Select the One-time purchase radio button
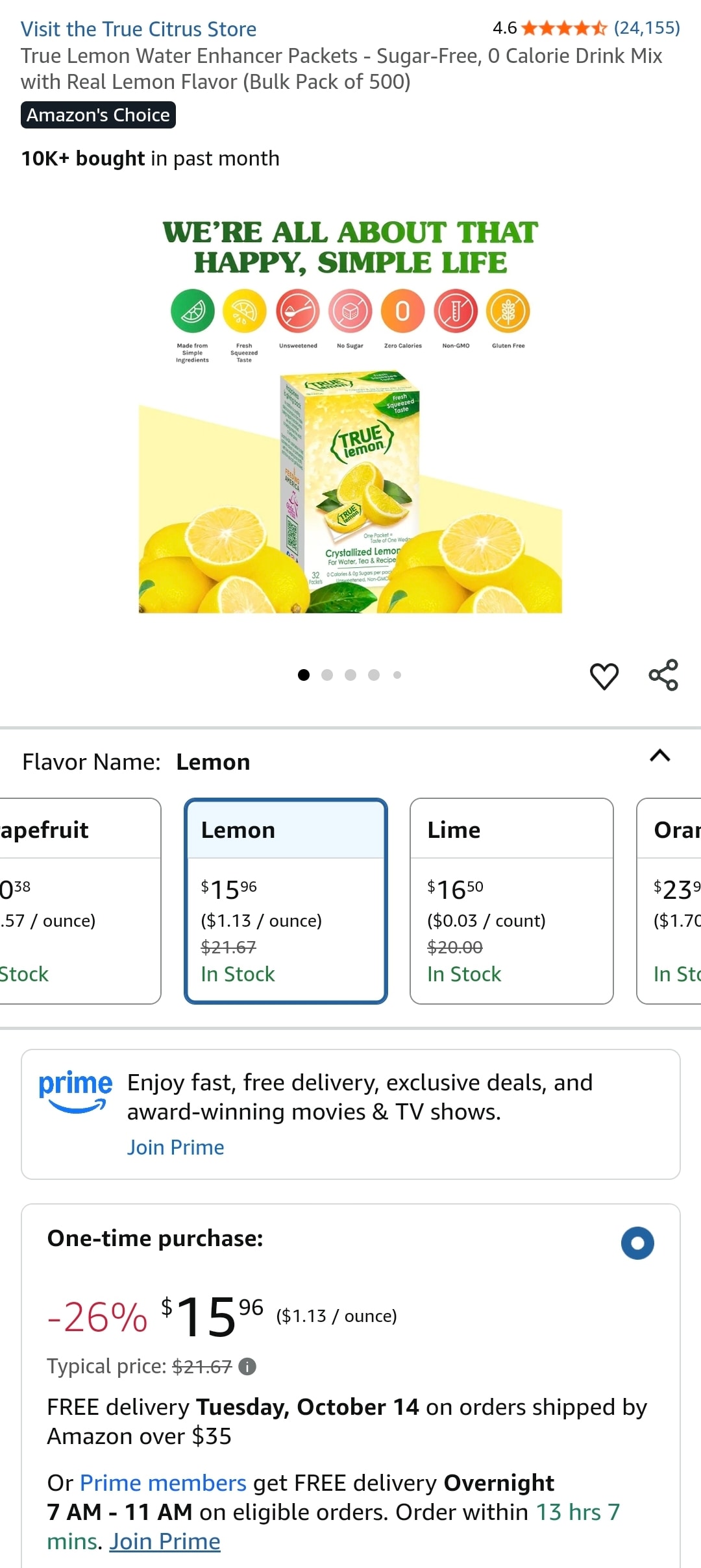 (637, 1243)
